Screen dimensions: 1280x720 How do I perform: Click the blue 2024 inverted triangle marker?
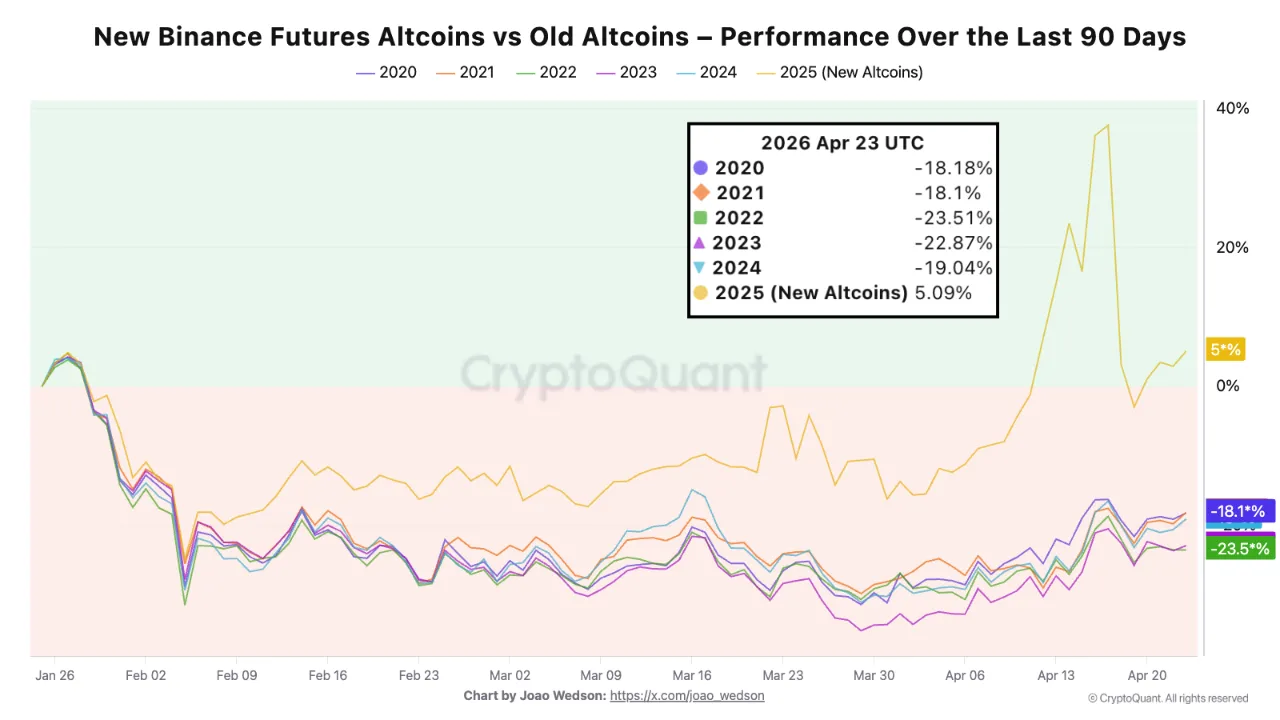pos(700,268)
